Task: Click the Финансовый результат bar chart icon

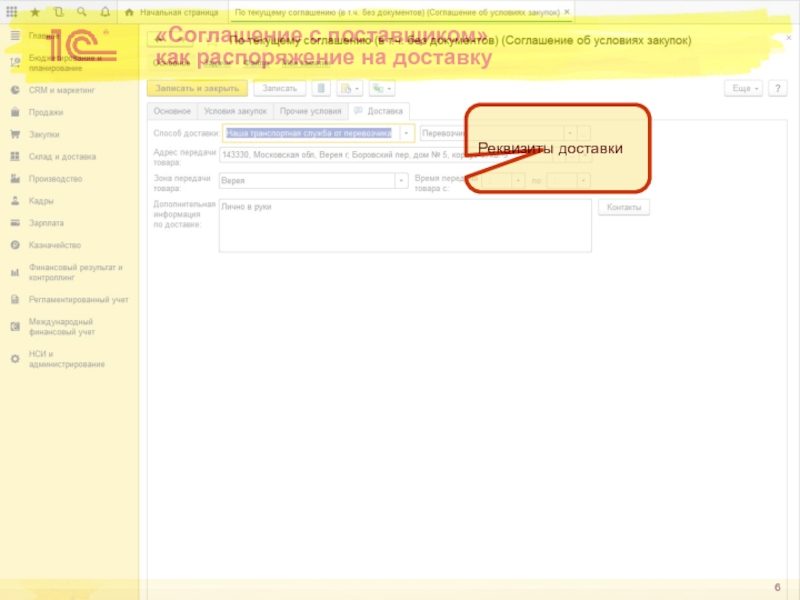Action: pos(15,272)
